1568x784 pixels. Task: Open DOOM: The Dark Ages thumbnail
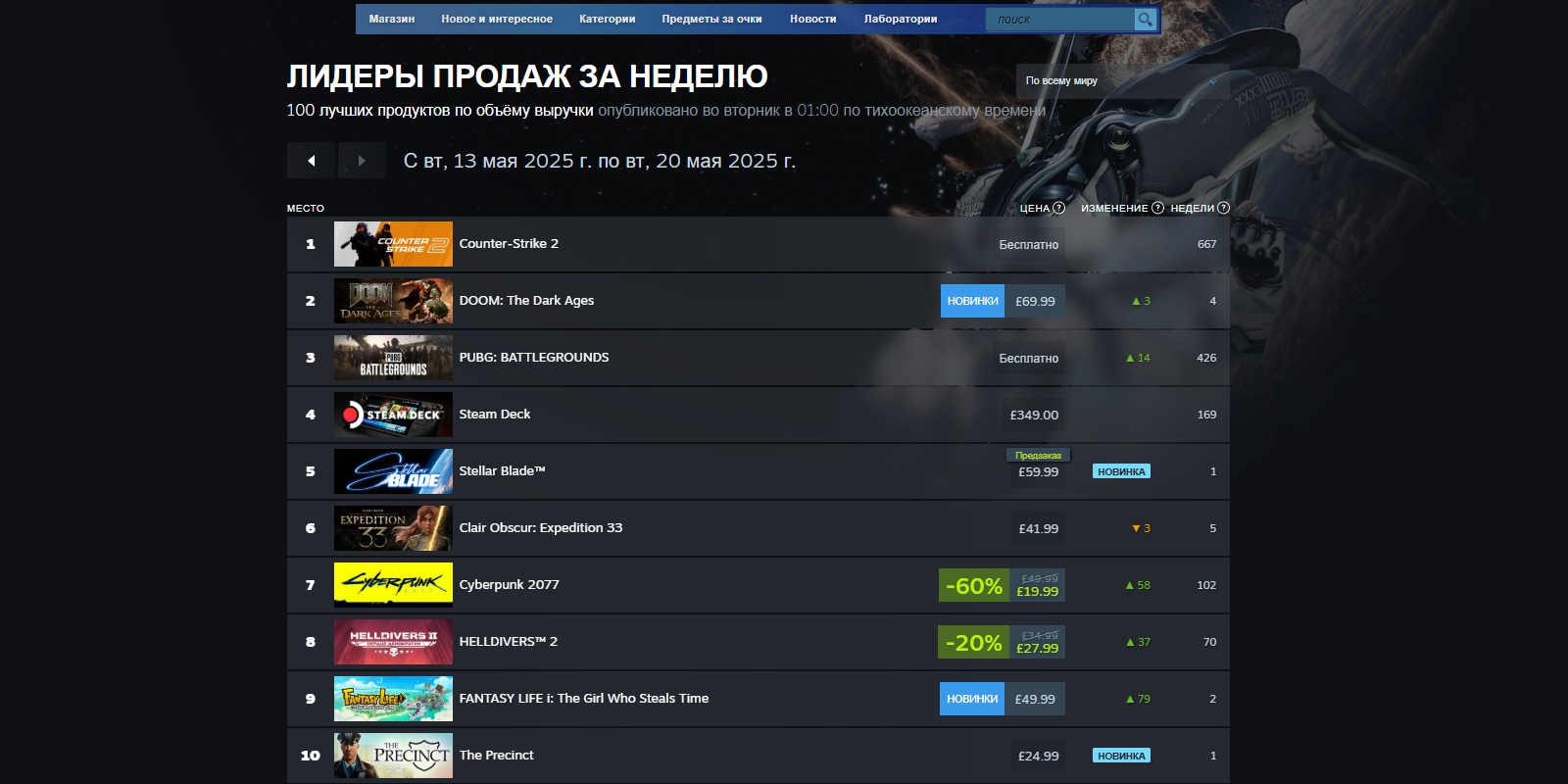coord(393,301)
